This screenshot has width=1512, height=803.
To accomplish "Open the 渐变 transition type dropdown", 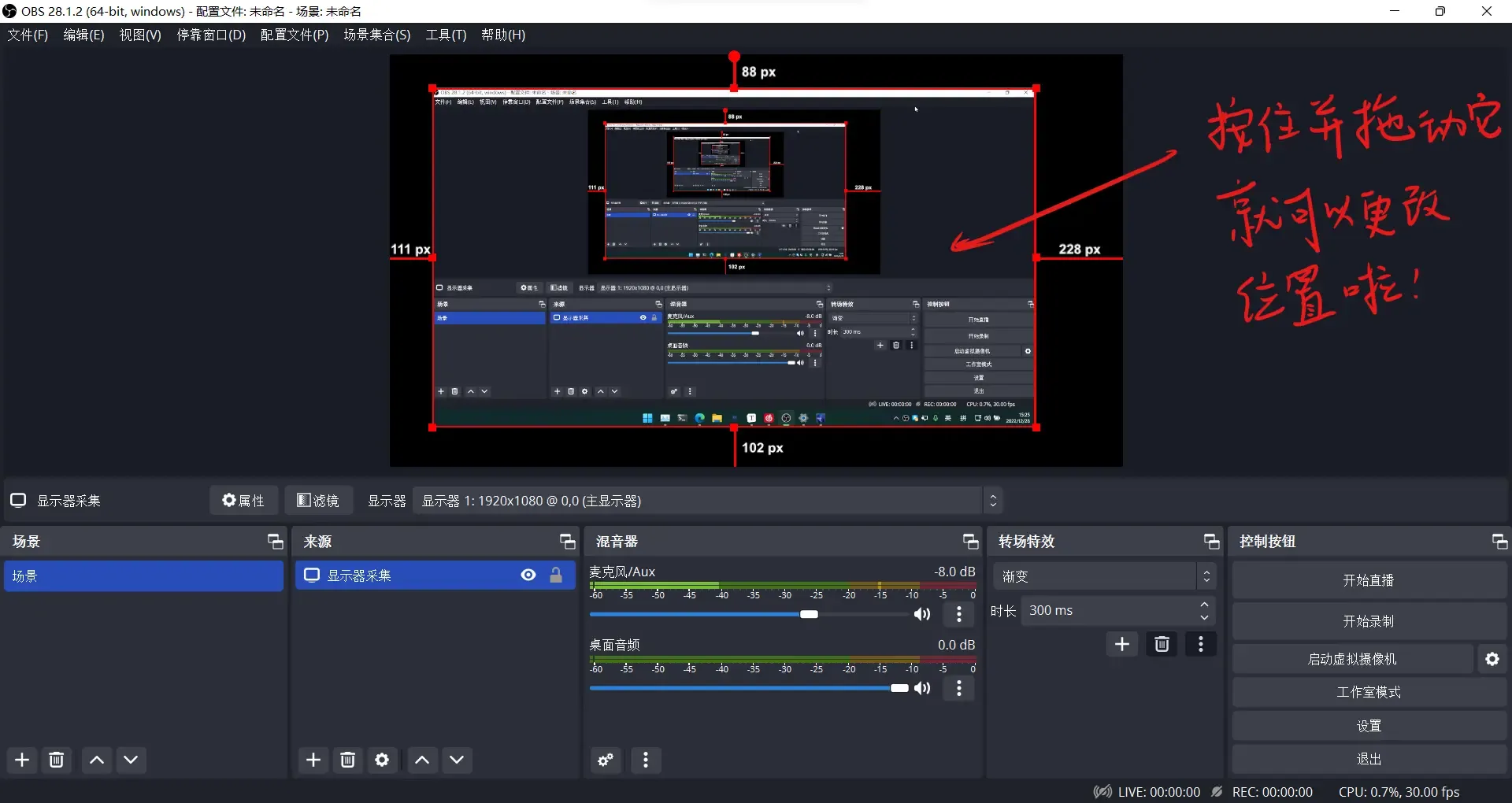I will (1104, 576).
